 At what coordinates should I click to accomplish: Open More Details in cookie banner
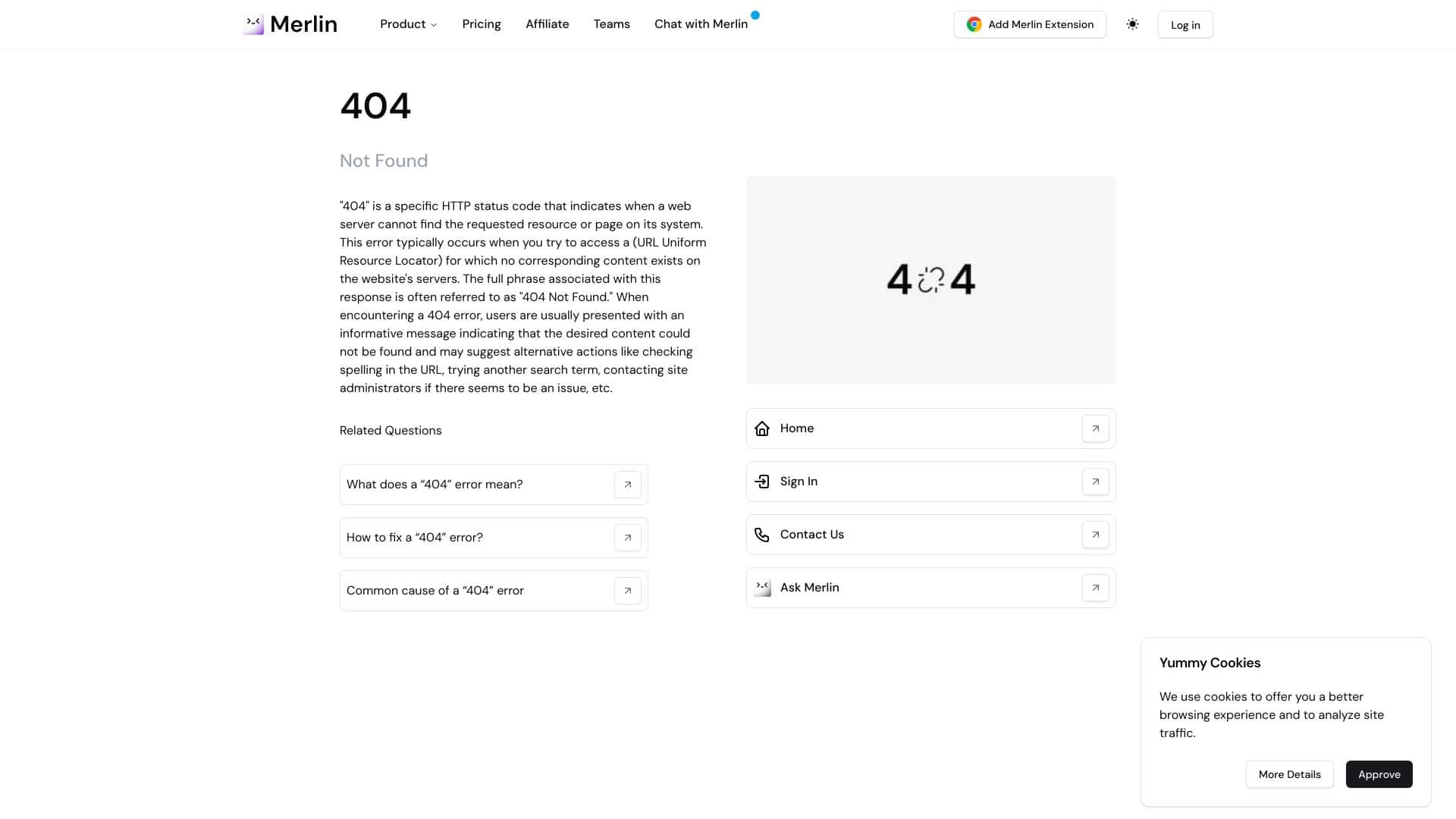1289,774
